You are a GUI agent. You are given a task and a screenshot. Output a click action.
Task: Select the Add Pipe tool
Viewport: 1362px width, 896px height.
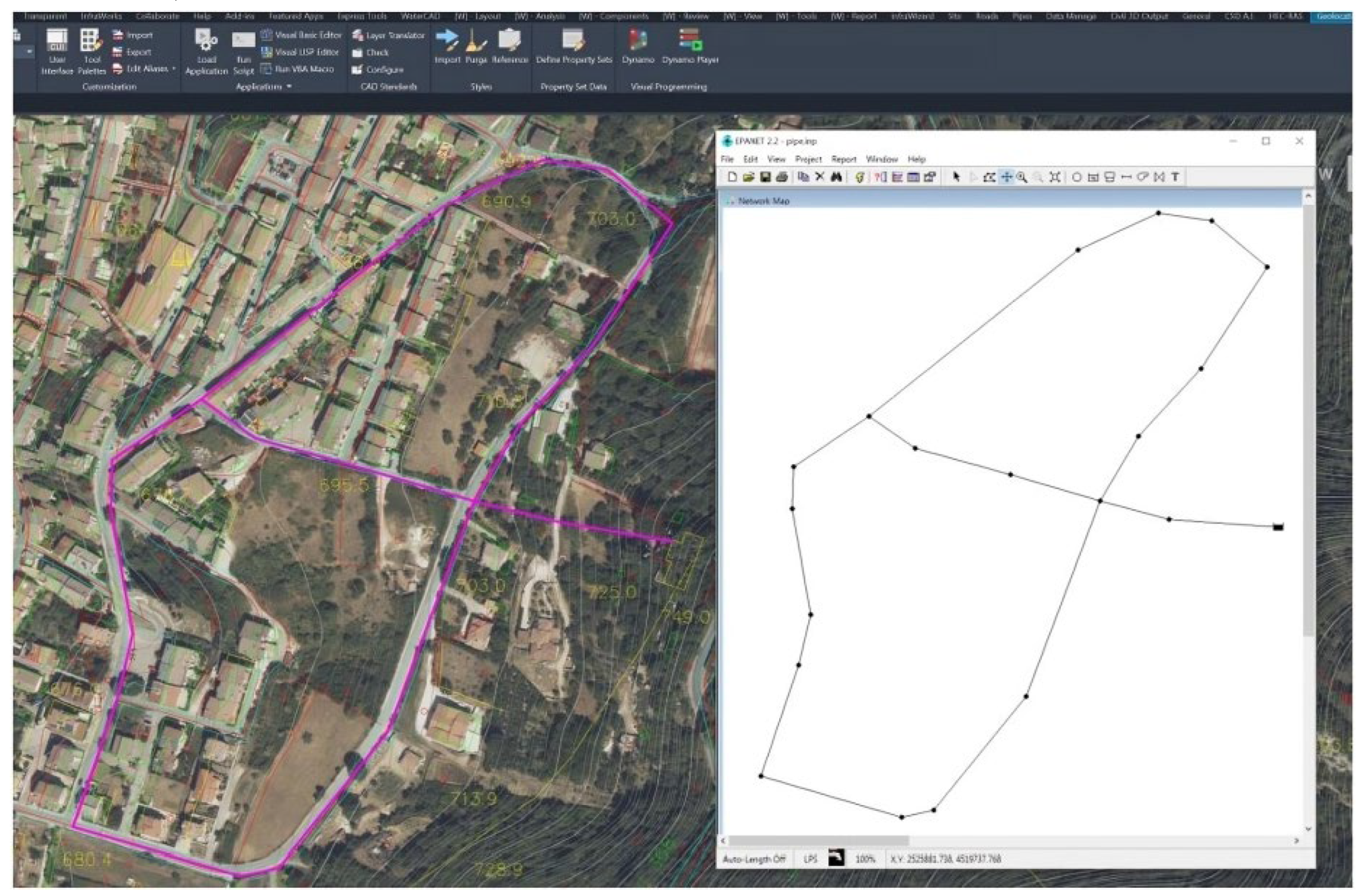pos(1126,177)
